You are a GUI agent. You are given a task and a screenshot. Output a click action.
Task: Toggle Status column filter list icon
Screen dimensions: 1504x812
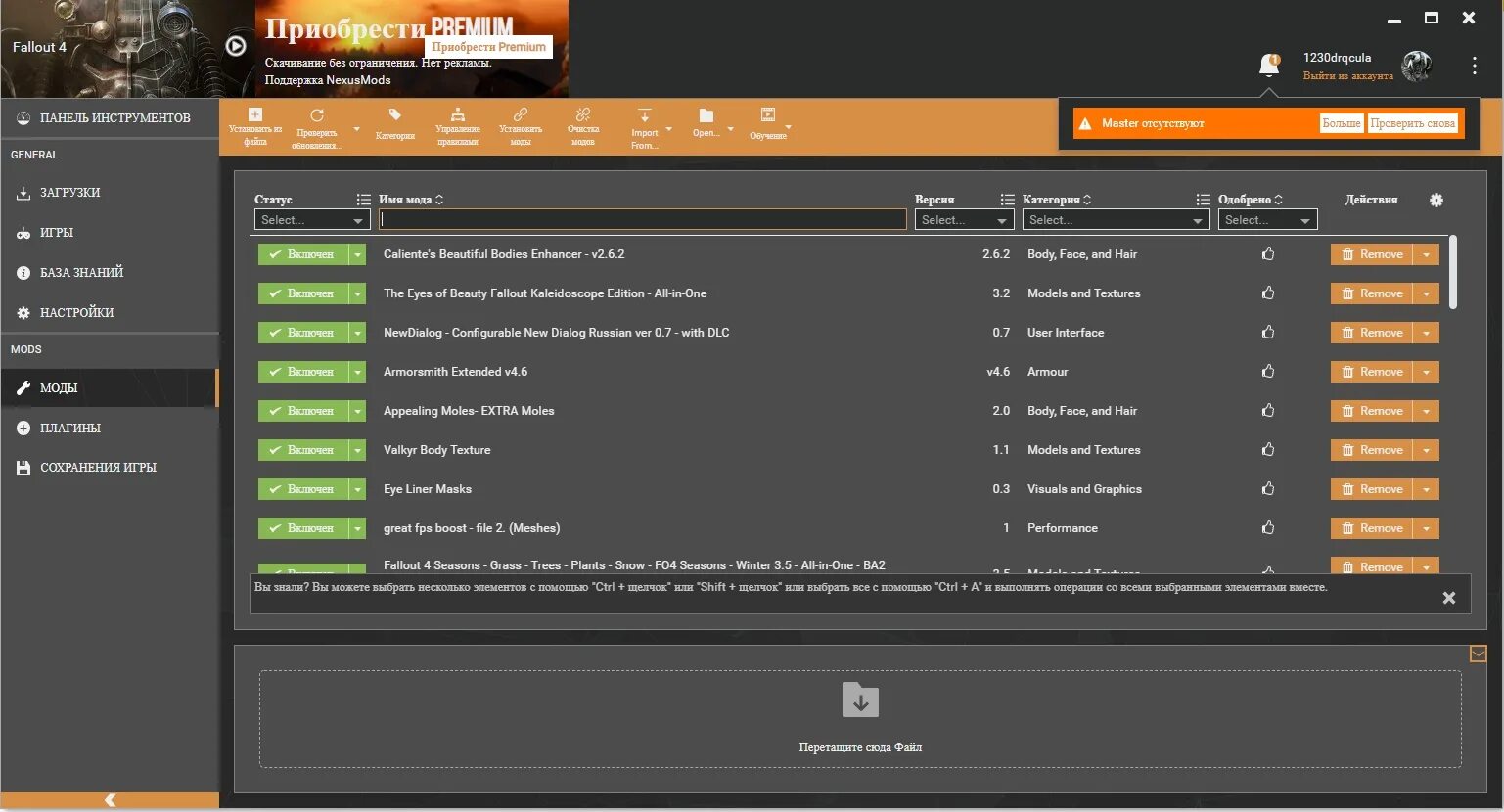[x=363, y=200]
